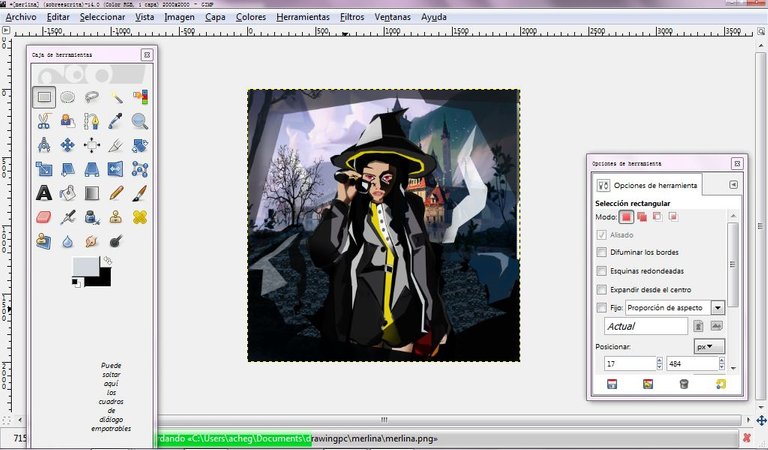
Task: Click the Actual aspect ratio field
Action: pos(646,326)
